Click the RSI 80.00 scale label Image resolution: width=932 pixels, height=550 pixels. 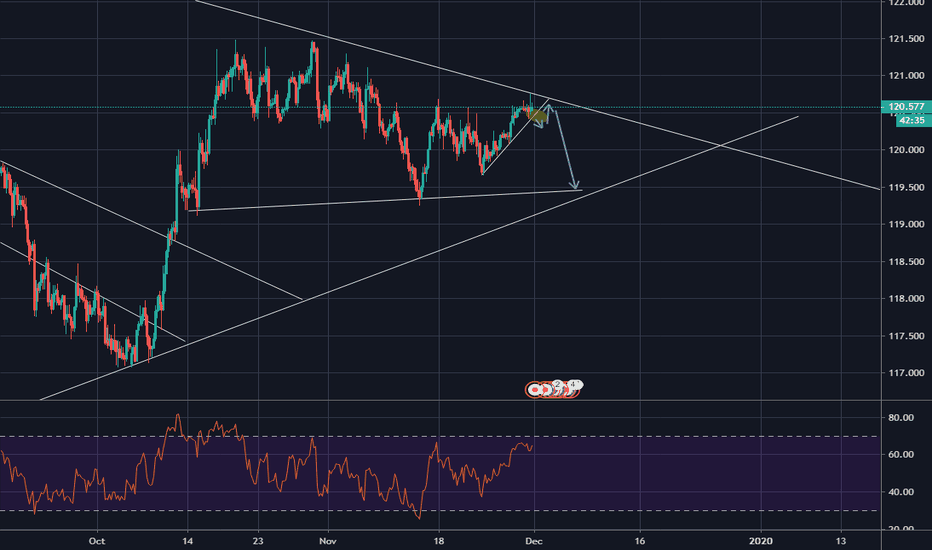coord(900,417)
